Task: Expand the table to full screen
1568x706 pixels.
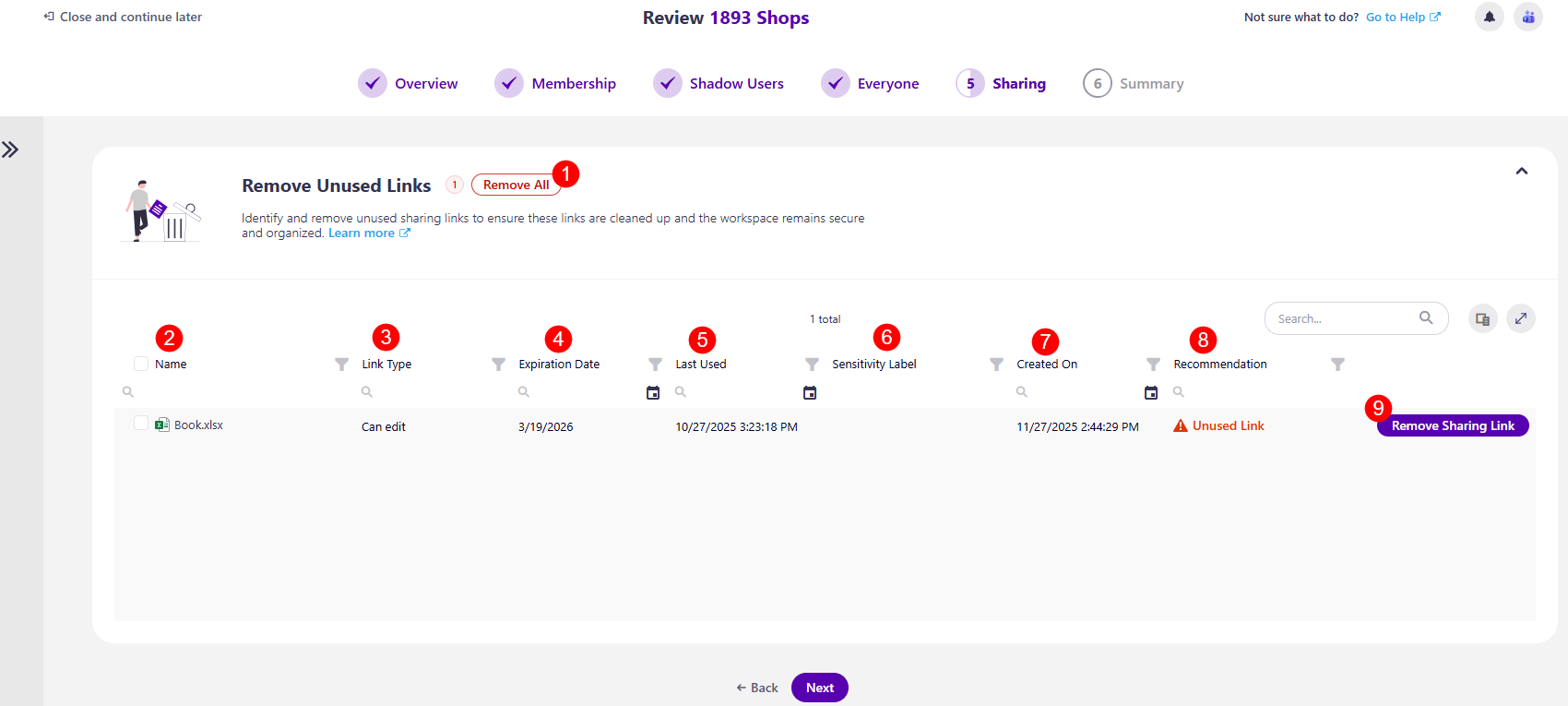Action: pyautogui.click(x=1521, y=318)
